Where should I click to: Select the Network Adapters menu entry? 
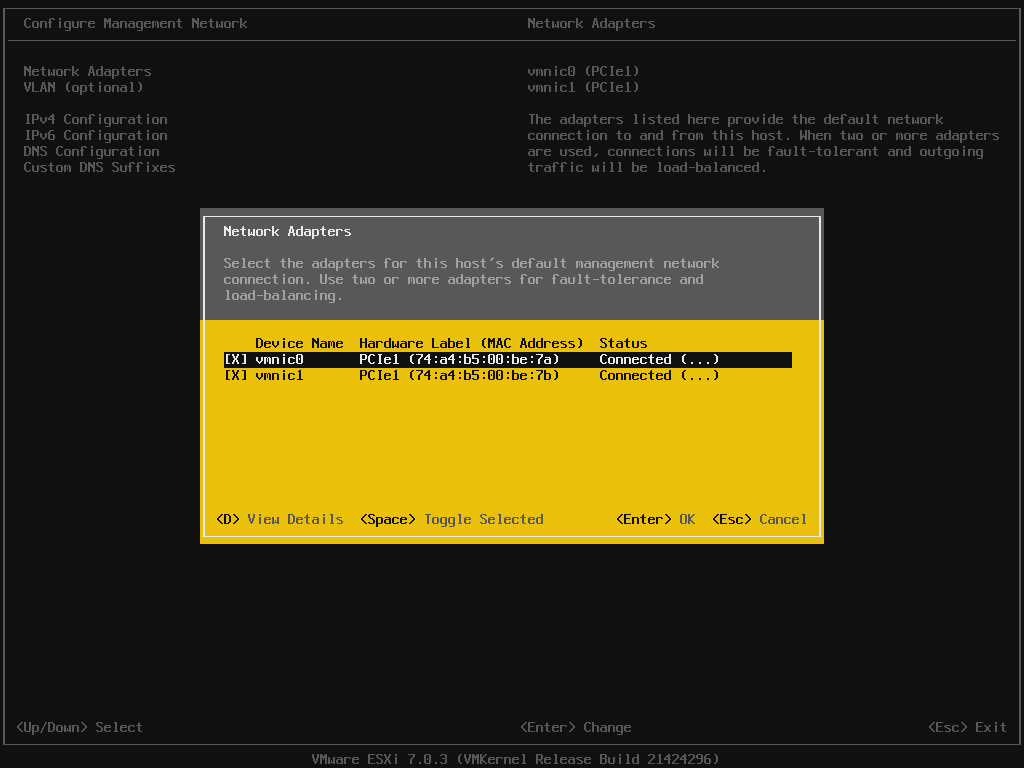(x=87, y=71)
